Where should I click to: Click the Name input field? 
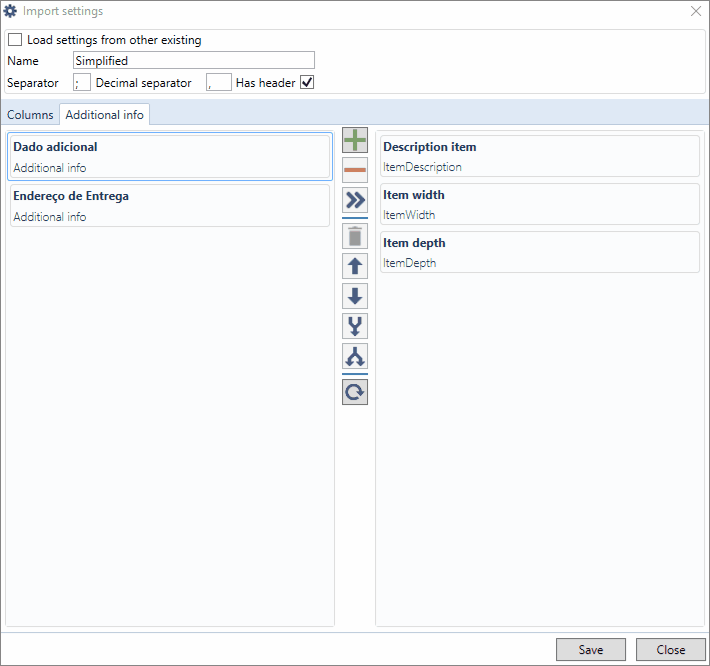pos(194,60)
